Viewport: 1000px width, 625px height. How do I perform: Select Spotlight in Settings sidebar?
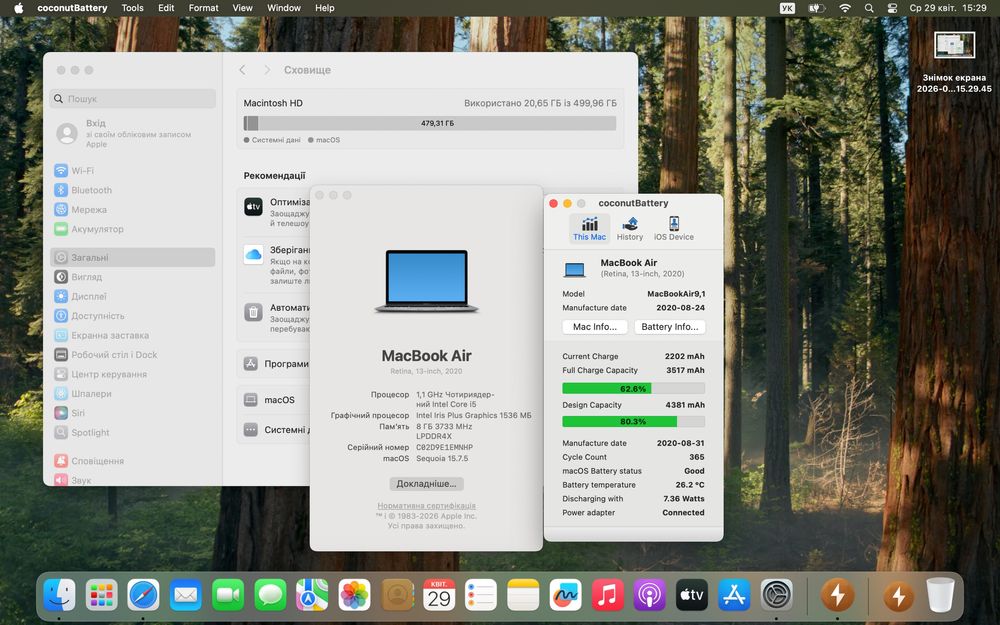(133, 432)
